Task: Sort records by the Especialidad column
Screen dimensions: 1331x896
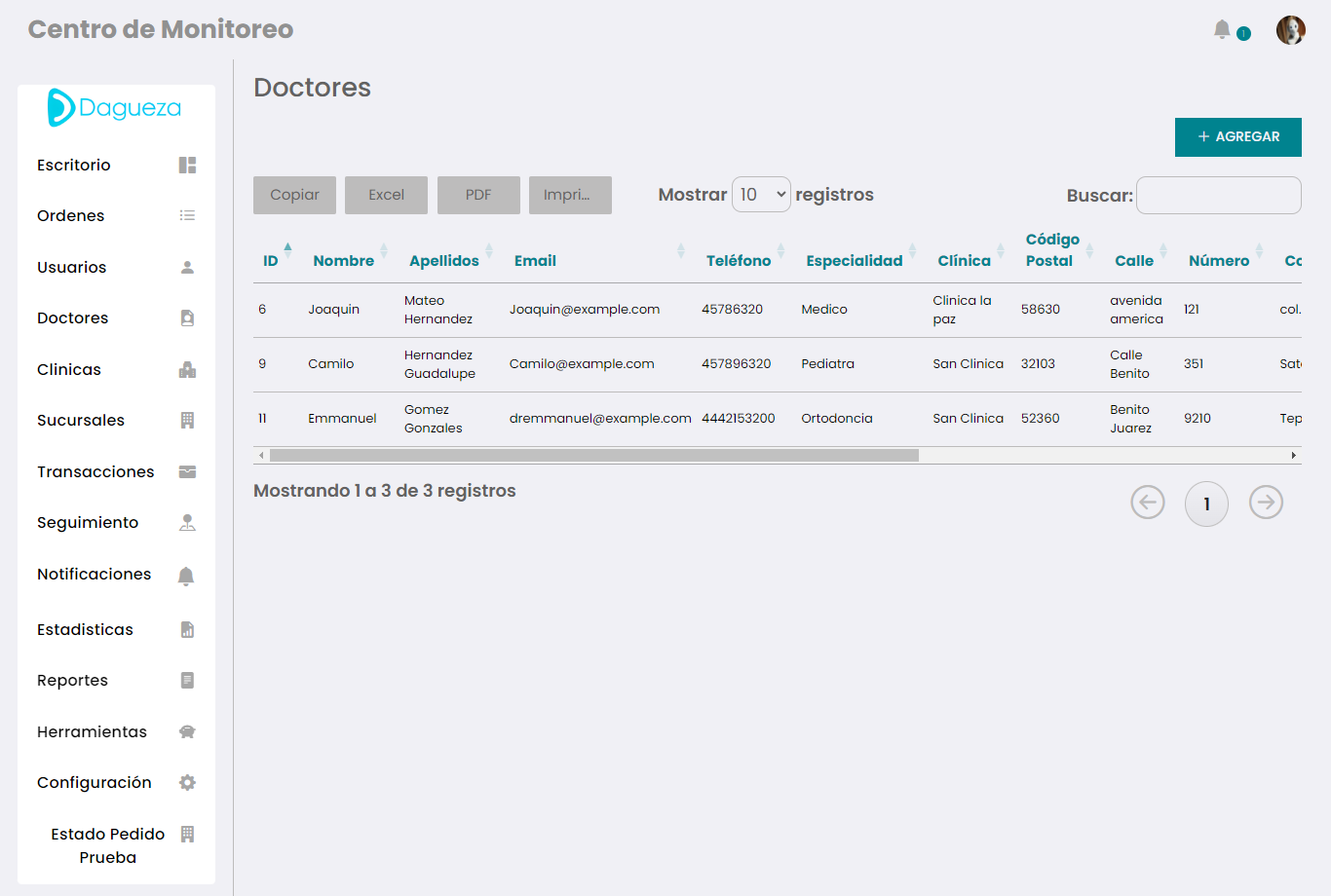Action: 854,260
